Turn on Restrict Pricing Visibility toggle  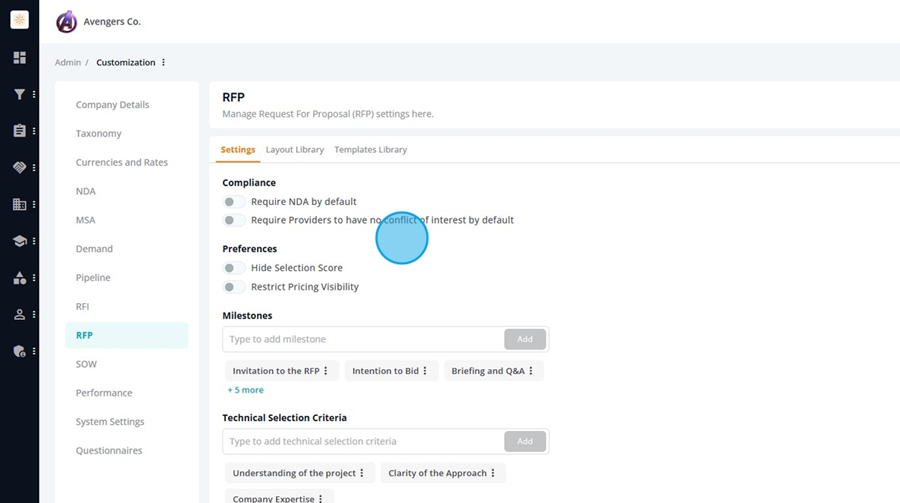tap(234, 287)
